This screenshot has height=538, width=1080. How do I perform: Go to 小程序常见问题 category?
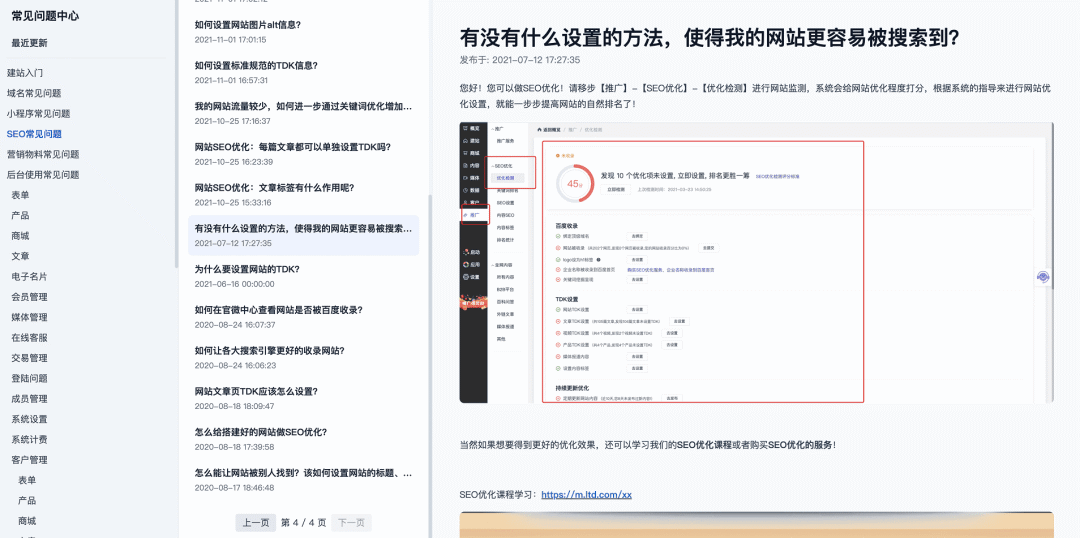click(39, 114)
